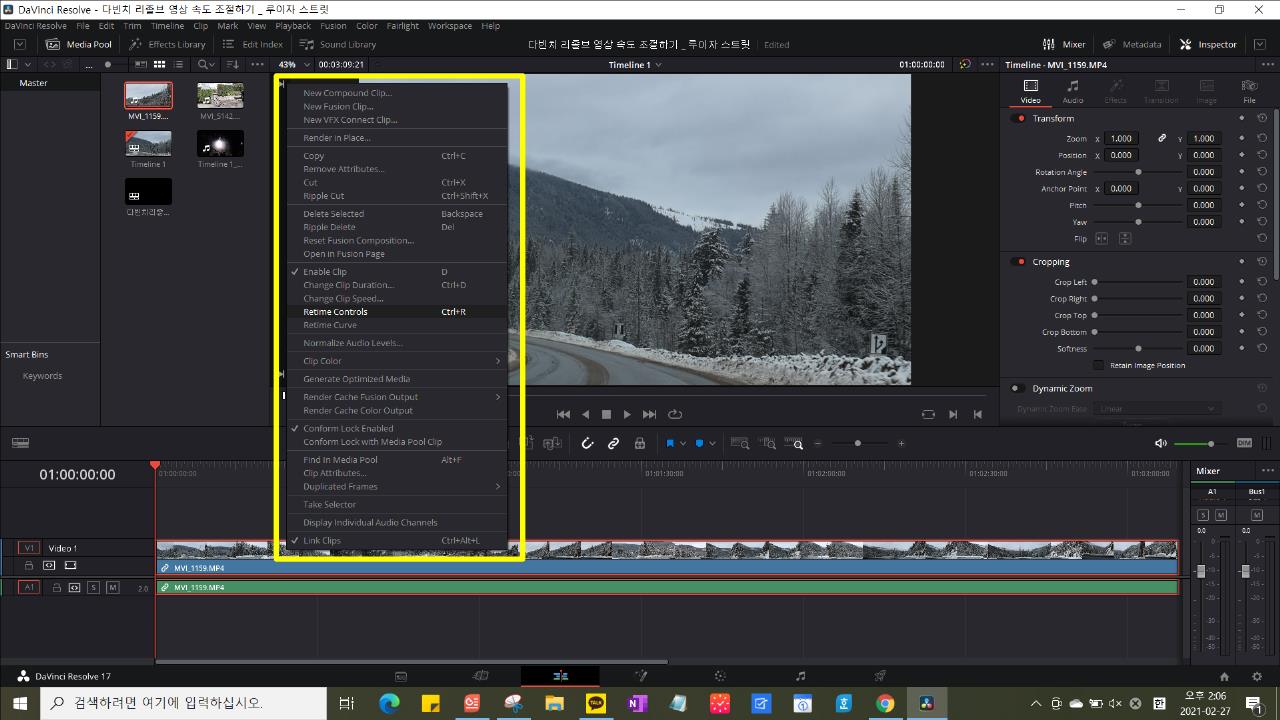Open the Fairlight page icon
This screenshot has height=720, width=1280.
coord(800,676)
